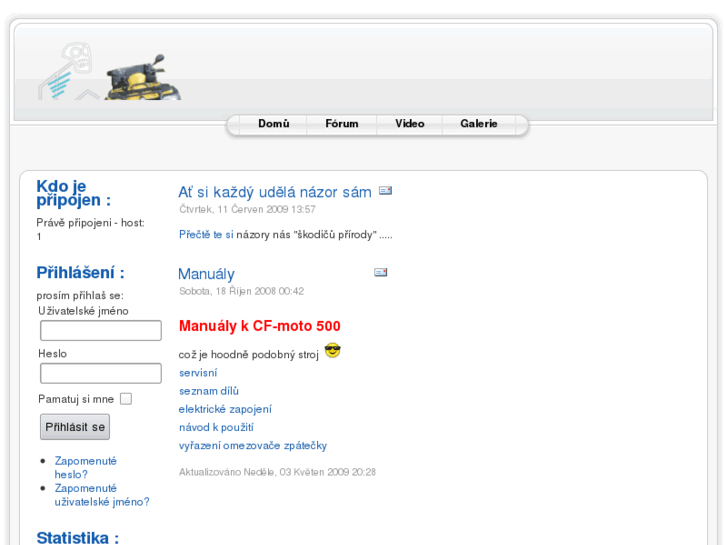Click the date 'Čtvrtek, 11 Červen 2009 13:57'

coord(247,209)
